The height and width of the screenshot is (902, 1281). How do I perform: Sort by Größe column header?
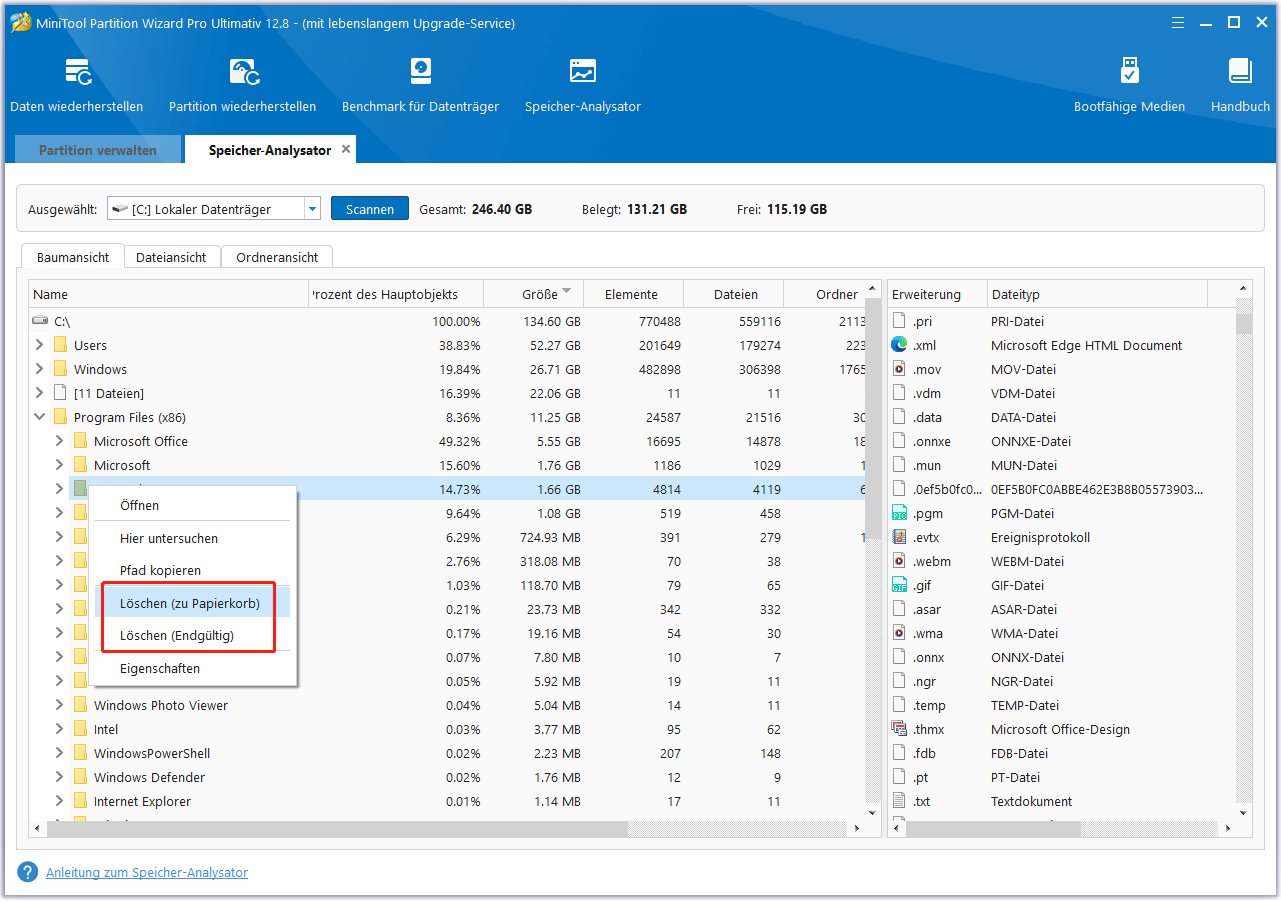click(533, 294)
